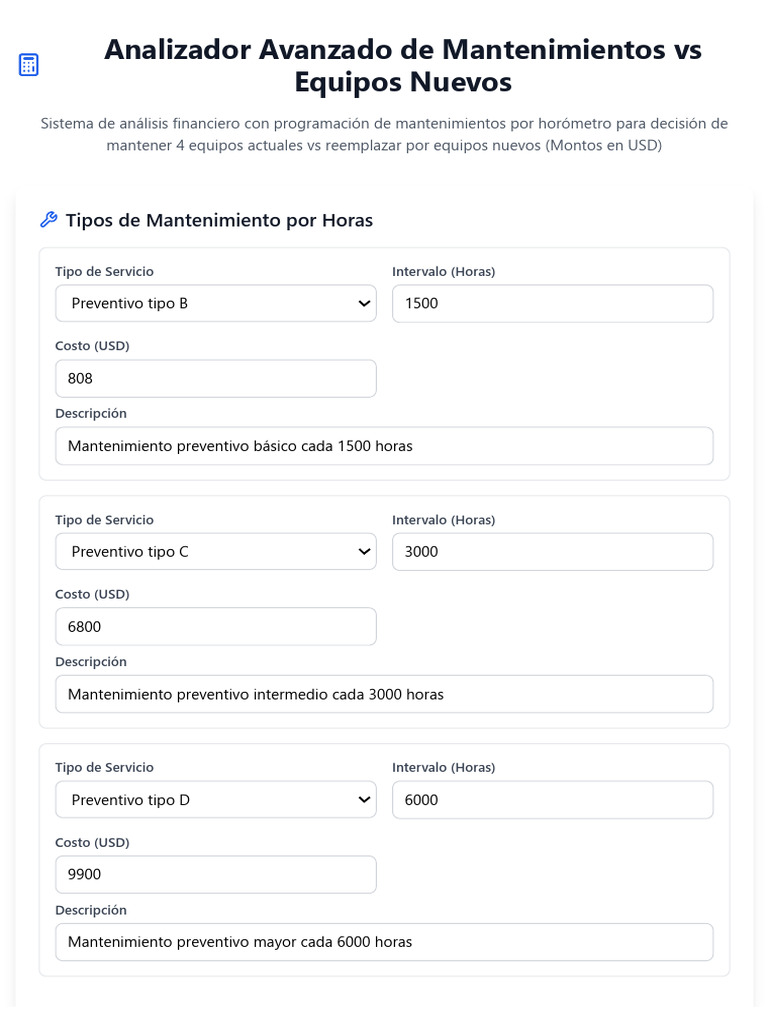Click the interval field showing 1500
The width and height of the screenshot is (768, 1024).
click(552, 304)
